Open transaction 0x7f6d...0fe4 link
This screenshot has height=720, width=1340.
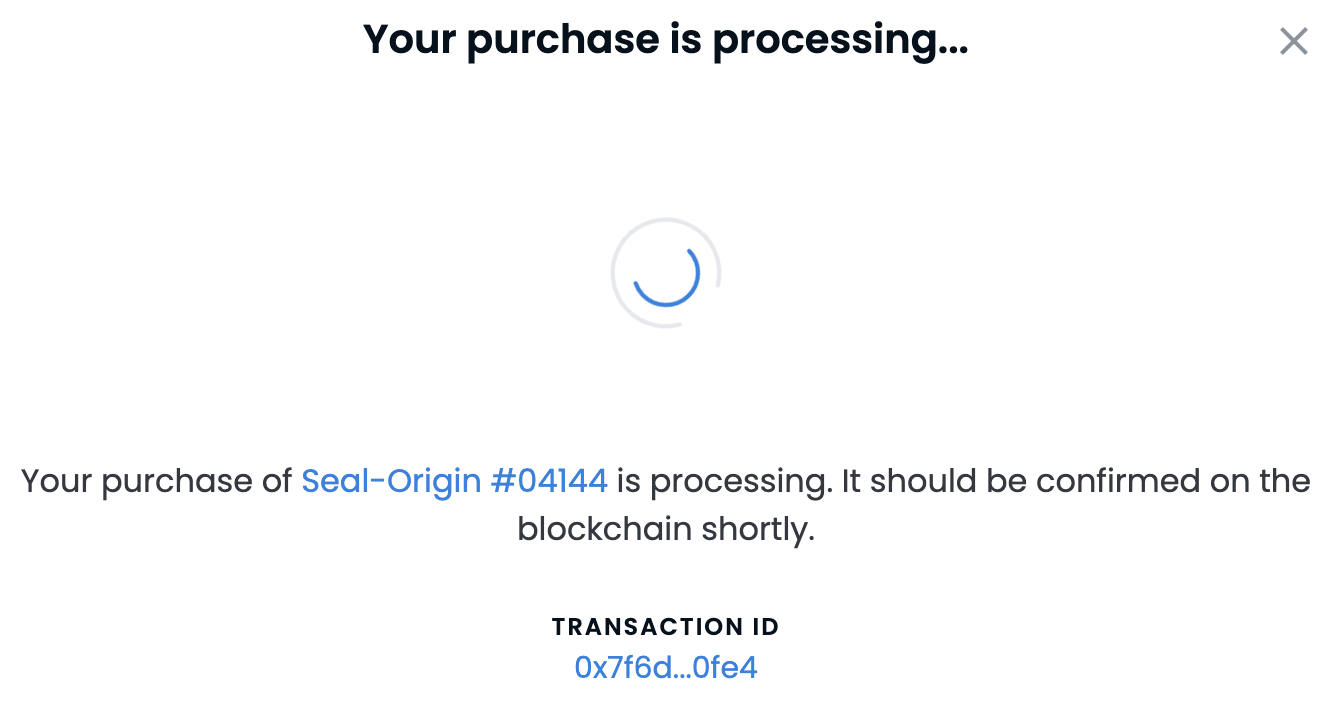tap(666, 667)
